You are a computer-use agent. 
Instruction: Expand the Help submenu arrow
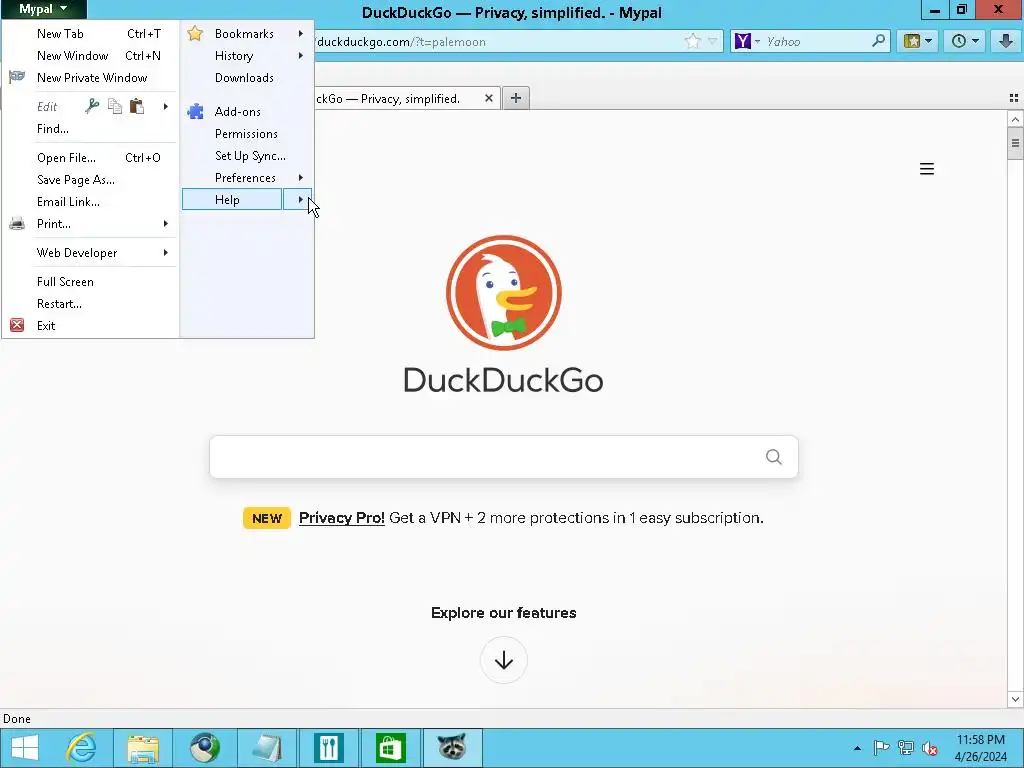(x=298, y=200)
